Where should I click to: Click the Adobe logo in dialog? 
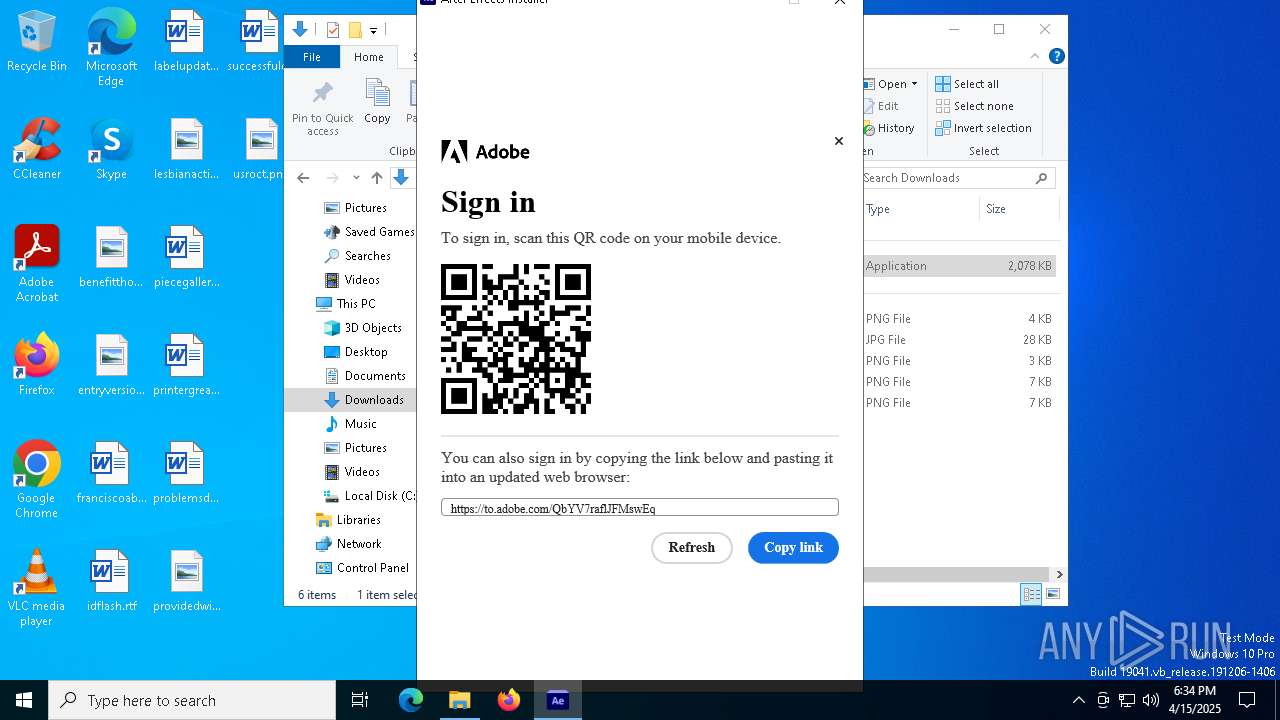(x=485, y=152)
